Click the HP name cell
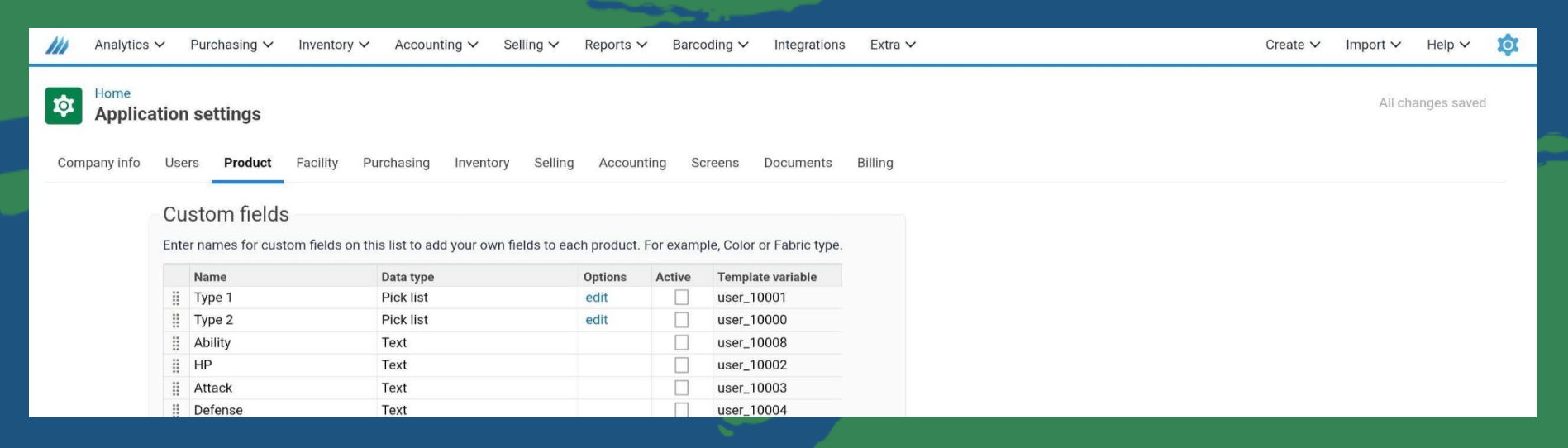Image resolution: width=1568 pixels, height=448 pixels. 283,365
